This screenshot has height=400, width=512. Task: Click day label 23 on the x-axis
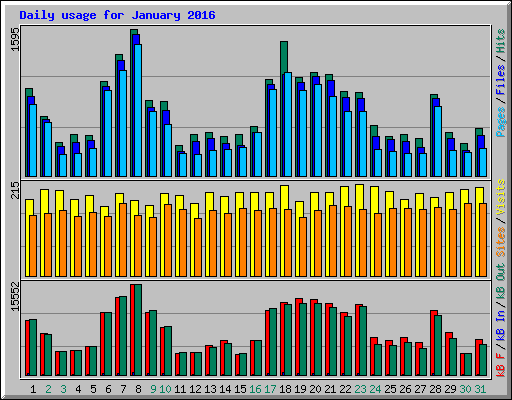(360, 389)
